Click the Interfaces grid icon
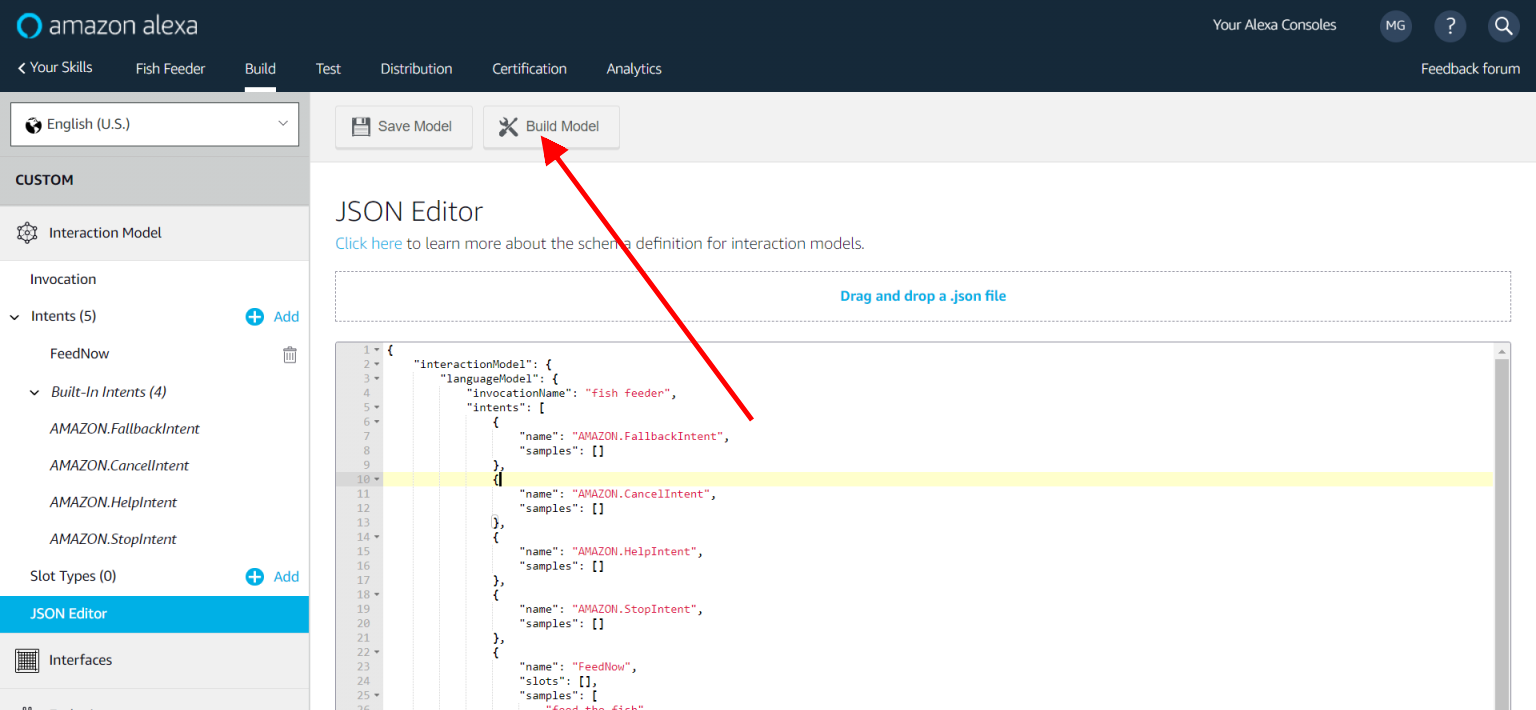1536x710 pixels. point(28,660)
